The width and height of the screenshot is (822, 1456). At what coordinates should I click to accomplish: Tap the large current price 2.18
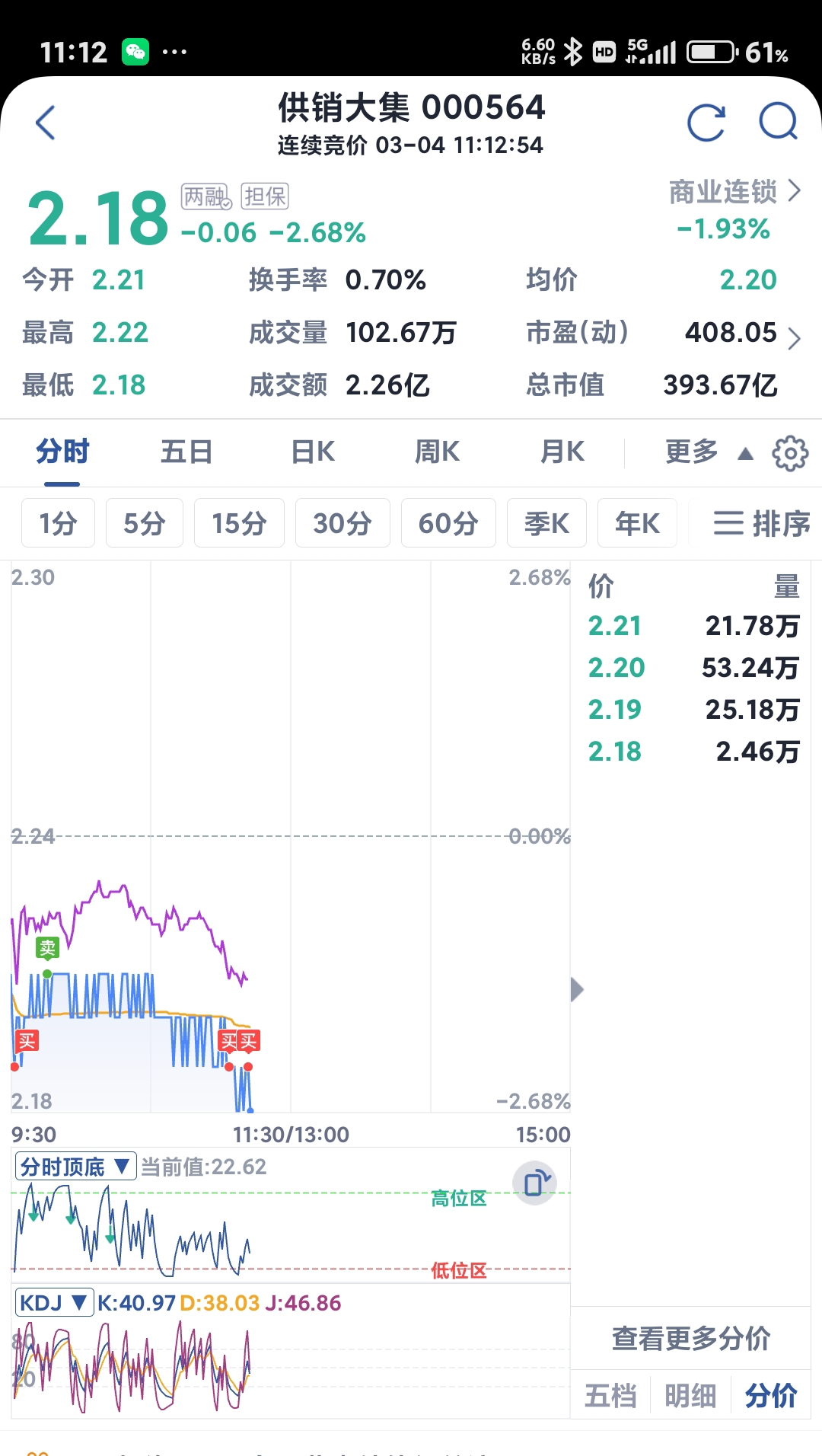pyautogui.click(x=98, y=219)
